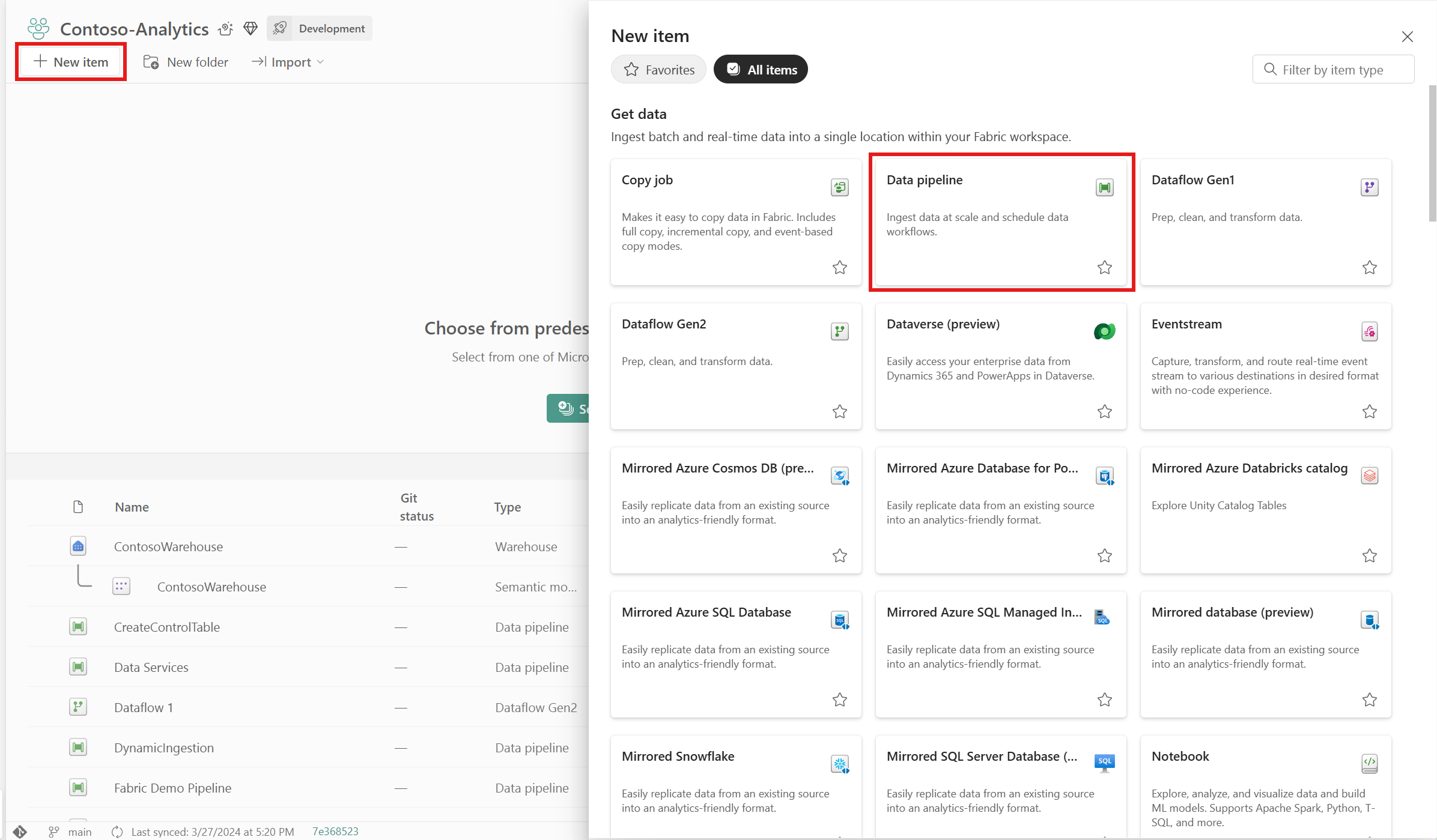
Task: Click the Notebook icon
Action: pos(1370,764)
